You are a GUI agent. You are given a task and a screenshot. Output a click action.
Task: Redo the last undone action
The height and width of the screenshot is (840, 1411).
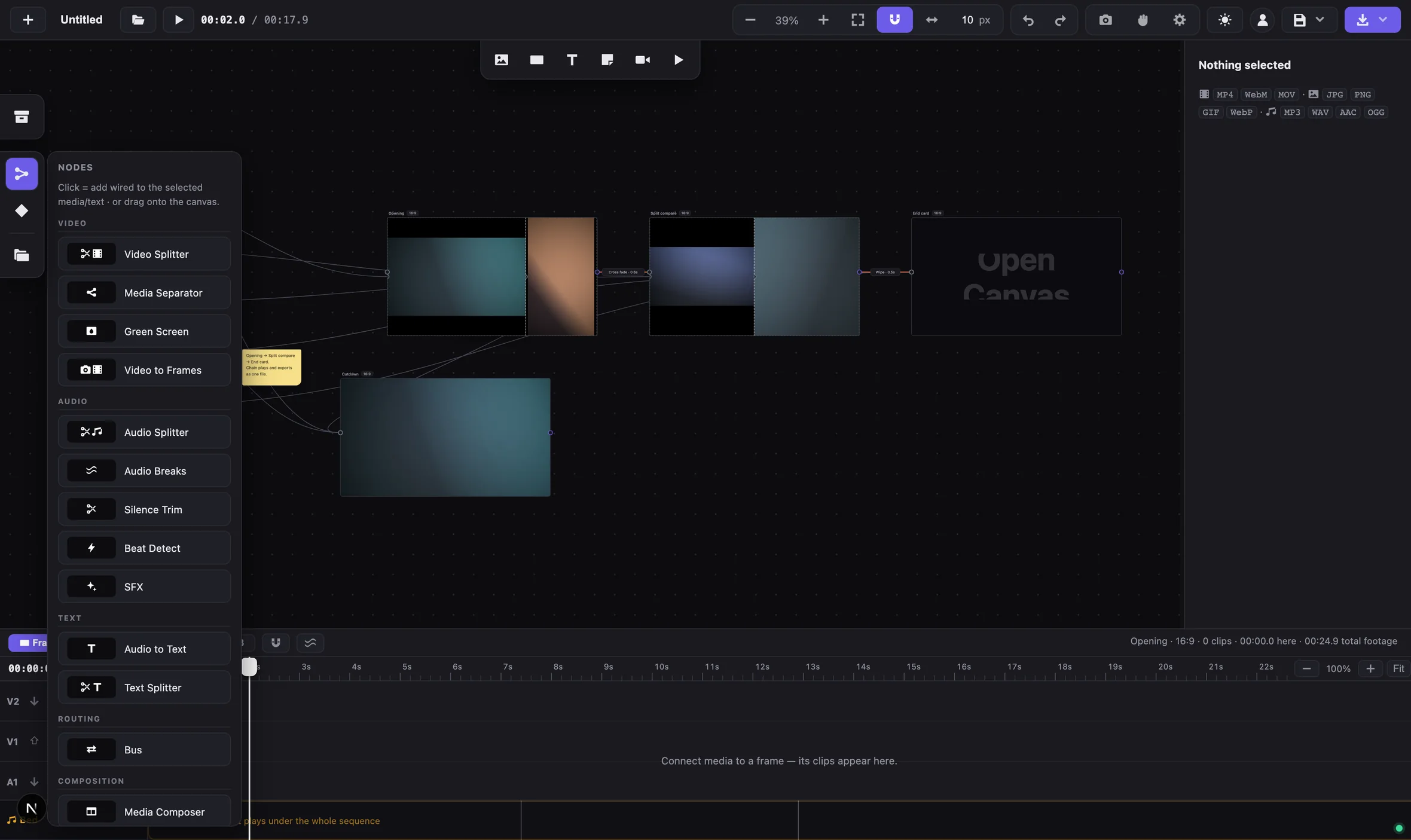[1060, 20]
